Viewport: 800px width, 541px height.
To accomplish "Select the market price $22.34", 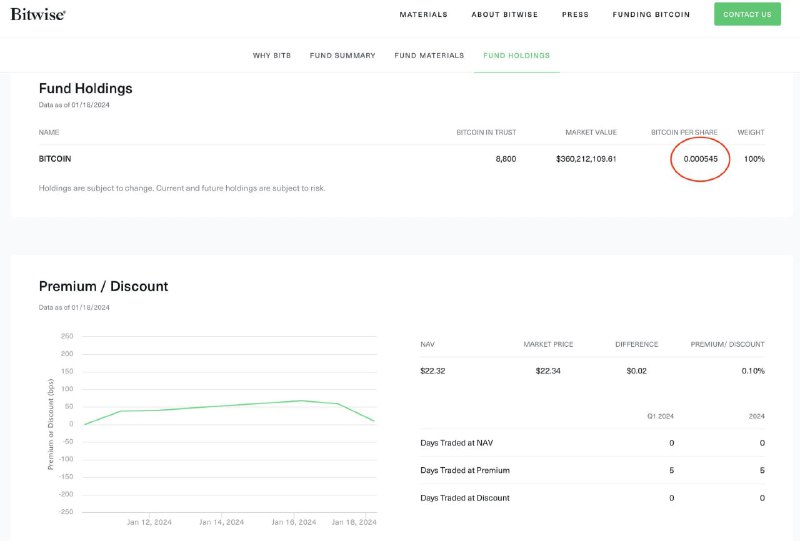I will [x=548, y=371].
